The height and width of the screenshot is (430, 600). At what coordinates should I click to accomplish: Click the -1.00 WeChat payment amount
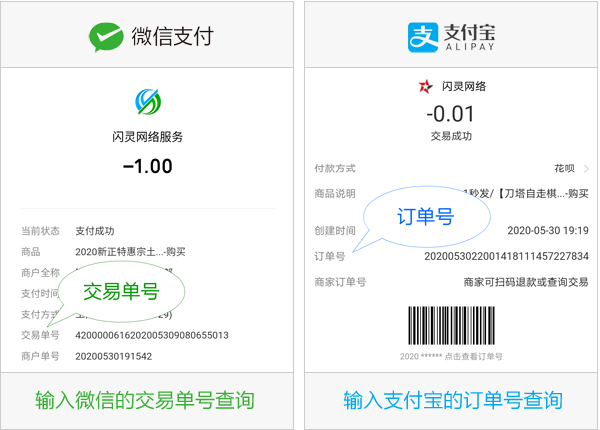click(148, 166)
